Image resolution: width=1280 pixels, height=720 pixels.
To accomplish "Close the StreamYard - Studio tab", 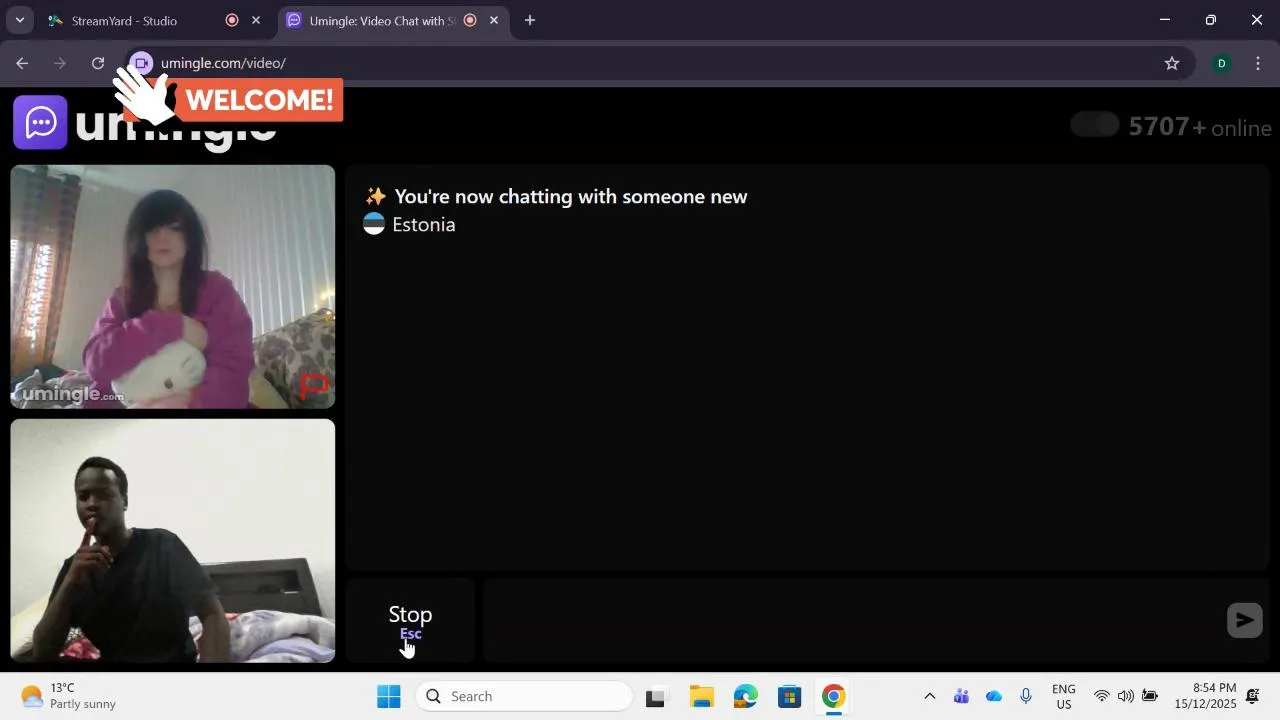I will point(256,20).
